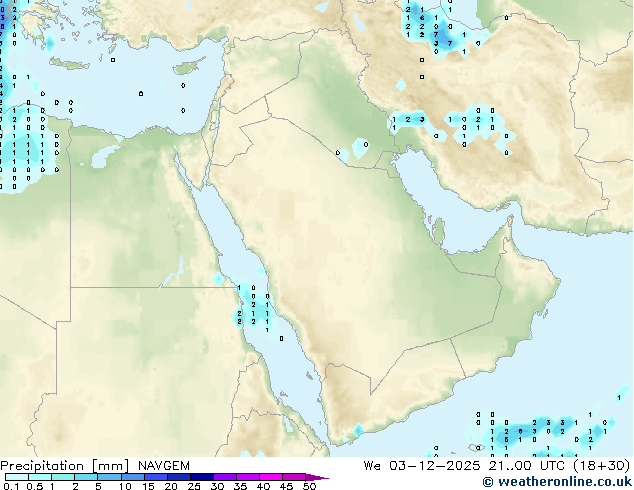Screen dimensions: 634x490
Task: Click the 30–35 mm purple legend swatch
Action: tap(225, 477)
